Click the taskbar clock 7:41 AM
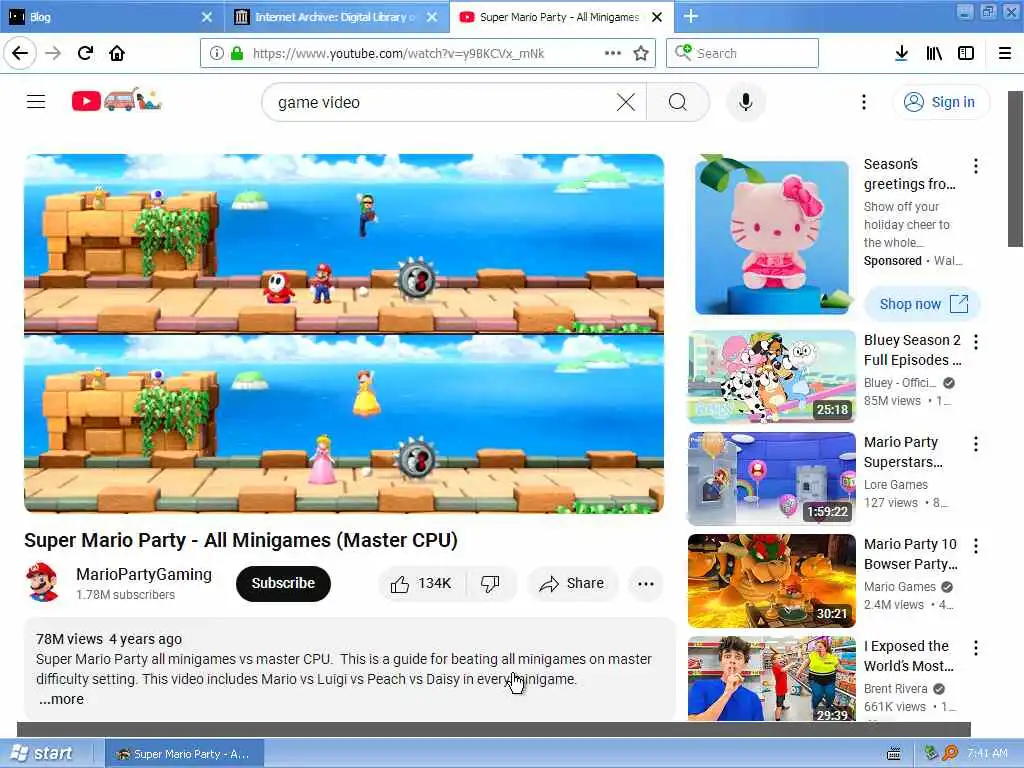The width and height of the screenshot is (1024, 768). (x=987, y=754)
